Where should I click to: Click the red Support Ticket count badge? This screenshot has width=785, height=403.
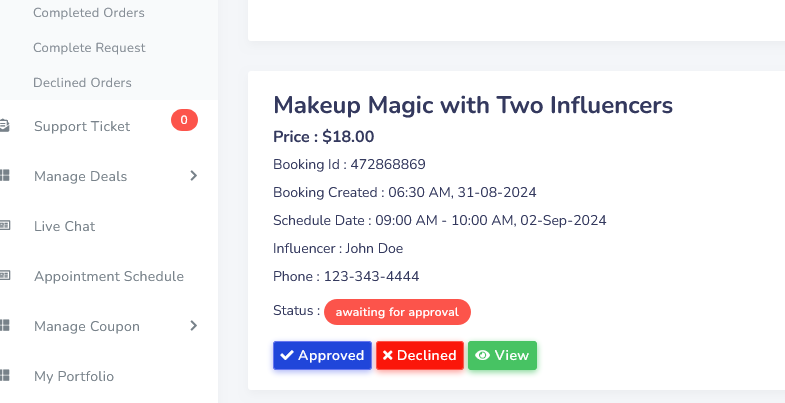click(184, 120)
